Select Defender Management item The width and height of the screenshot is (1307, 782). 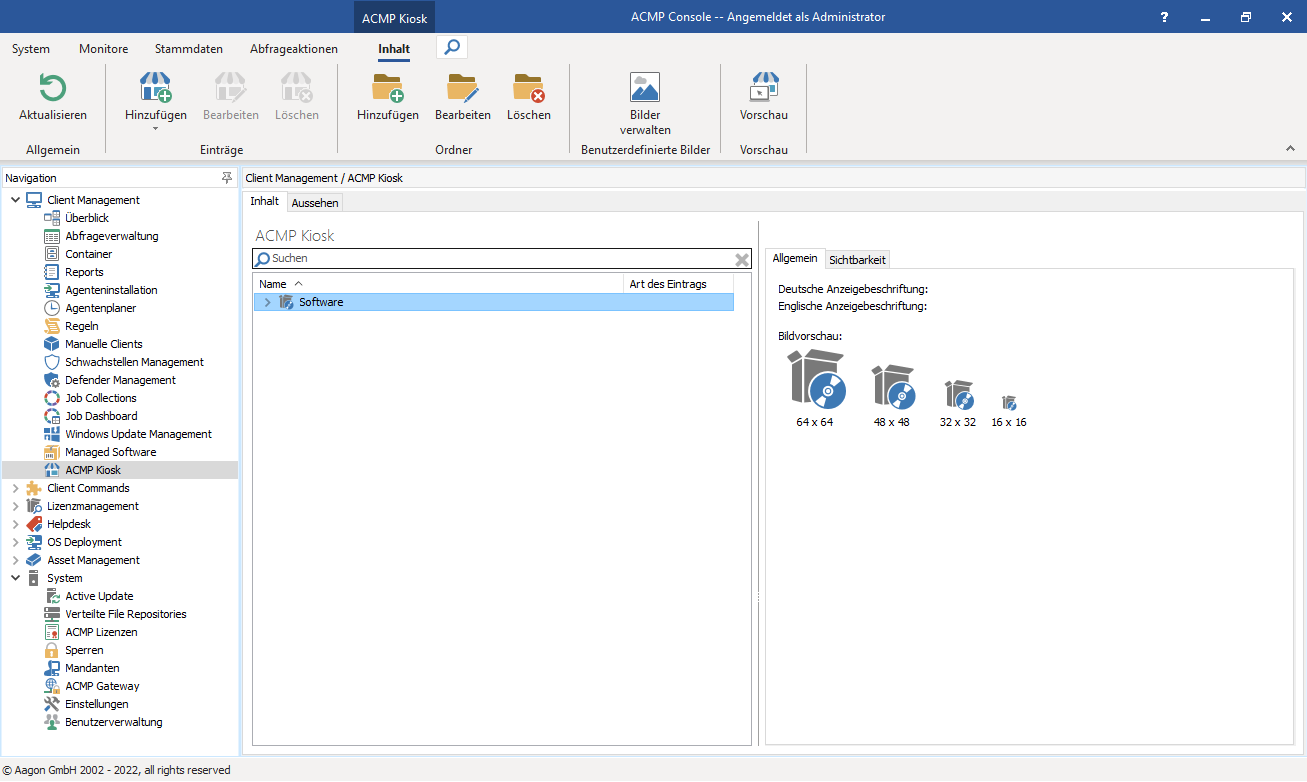[x=120, y=380]
